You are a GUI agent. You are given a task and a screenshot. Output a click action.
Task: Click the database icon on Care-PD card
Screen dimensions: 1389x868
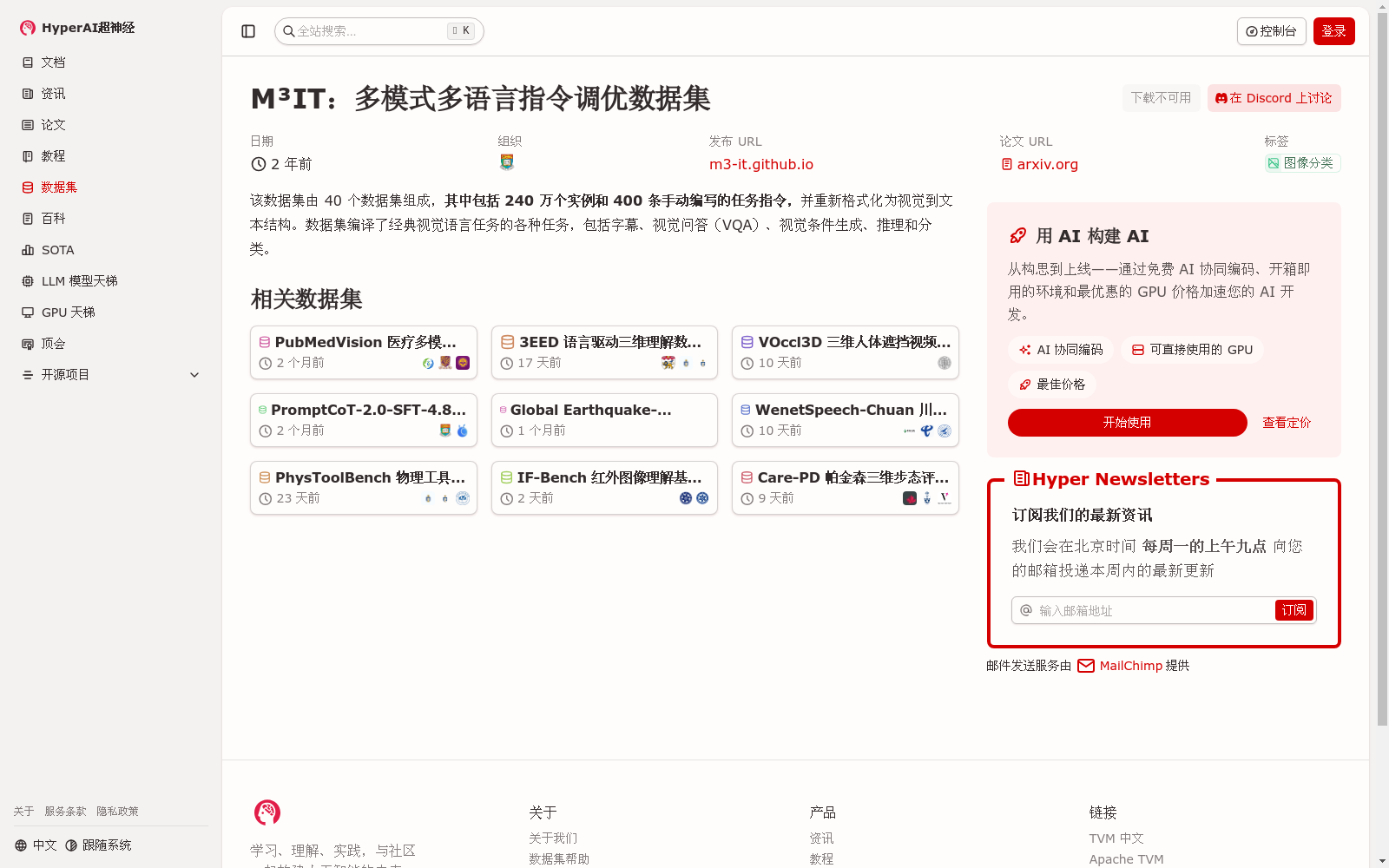[x=747, y=477]
